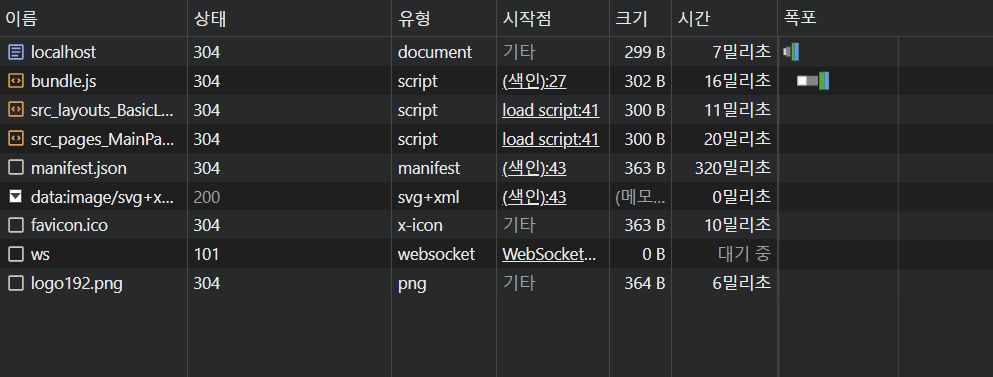Sort by the 크기 column header
Image resolution: width=993 pixels, height=377 pixels.
(640, 18)
